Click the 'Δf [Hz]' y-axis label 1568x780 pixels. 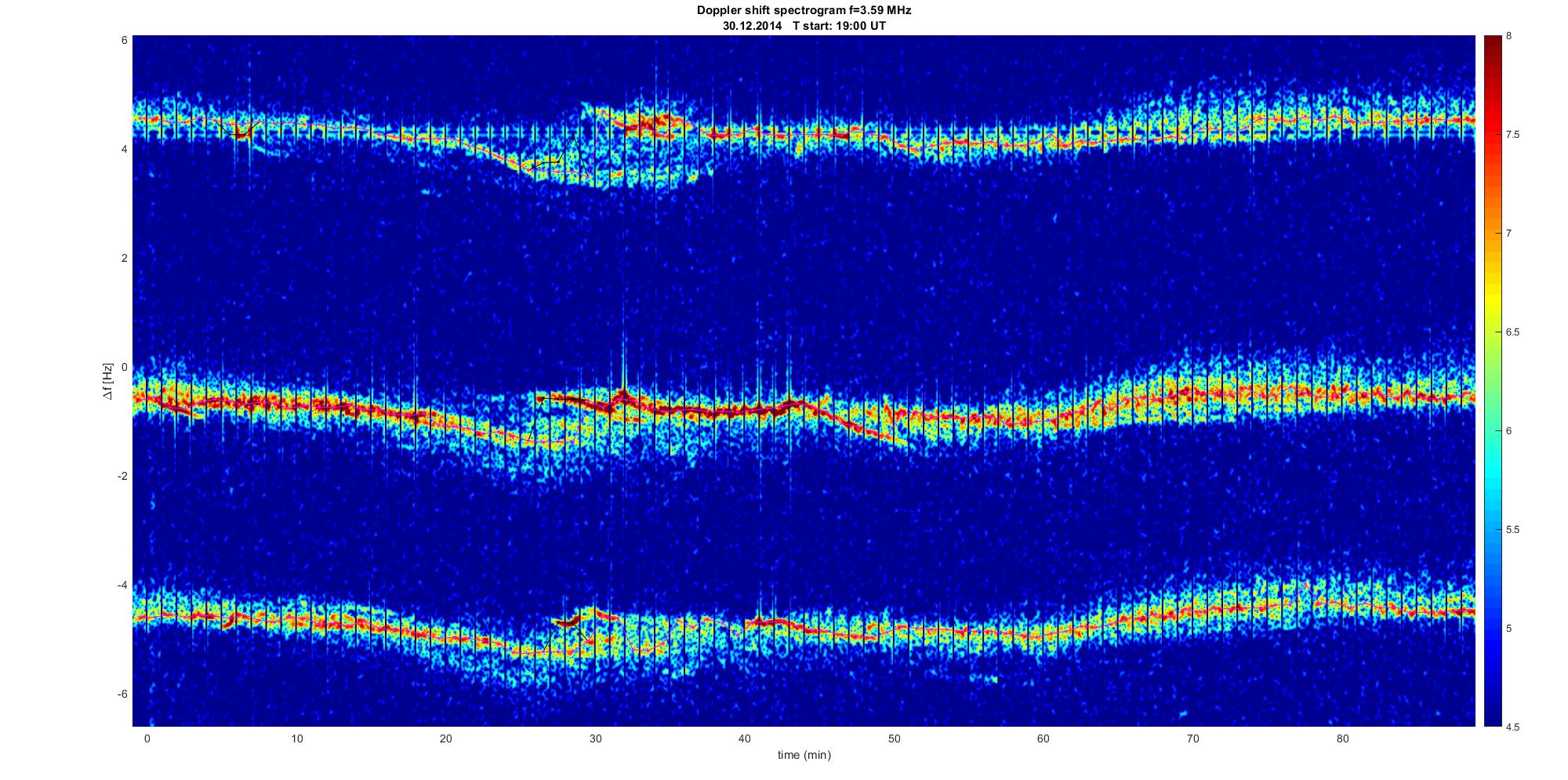107,381
